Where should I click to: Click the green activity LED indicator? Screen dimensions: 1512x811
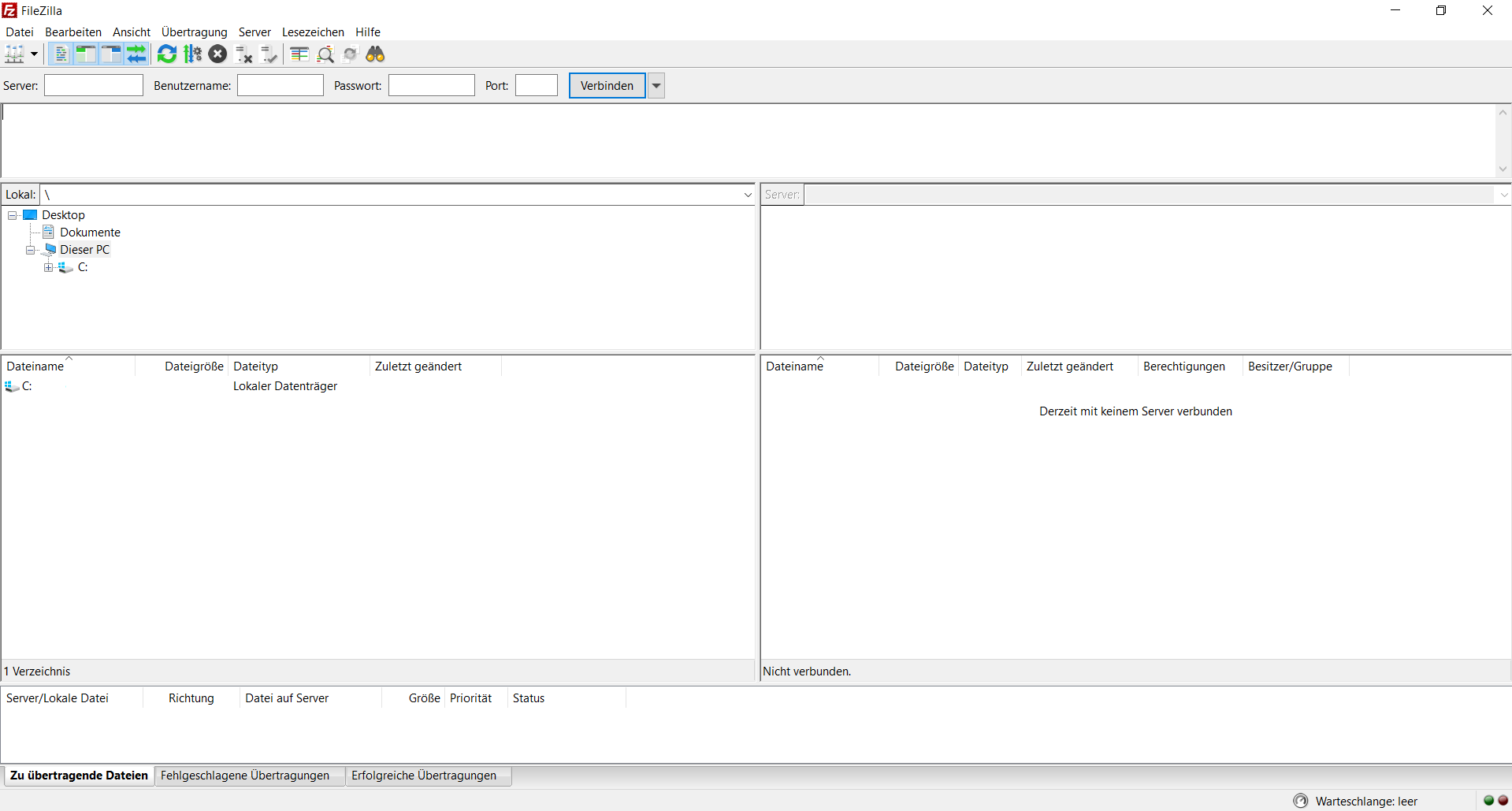pyautogui.click(x=1489, y=801)
